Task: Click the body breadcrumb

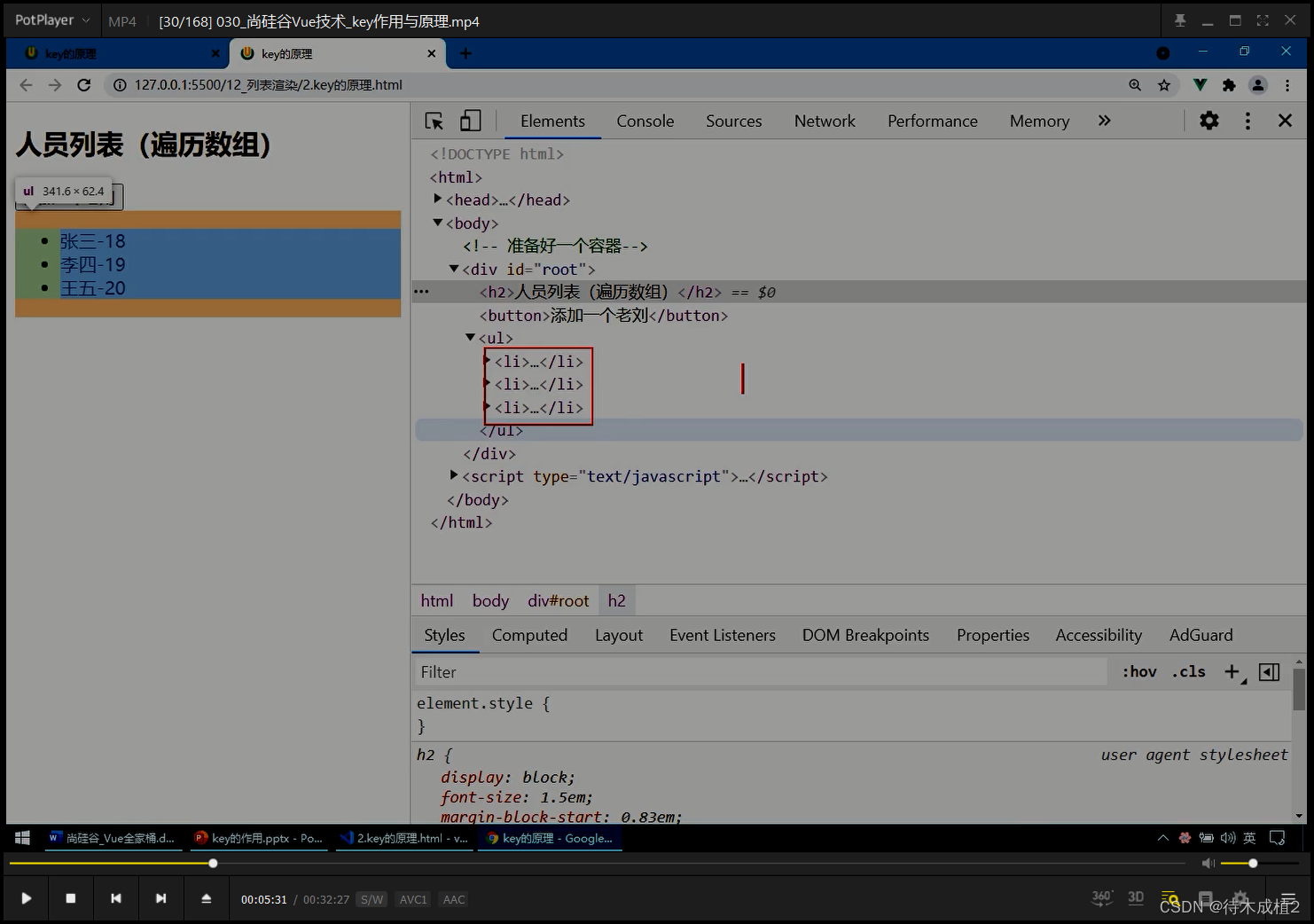Action: [x=490, y=601]
